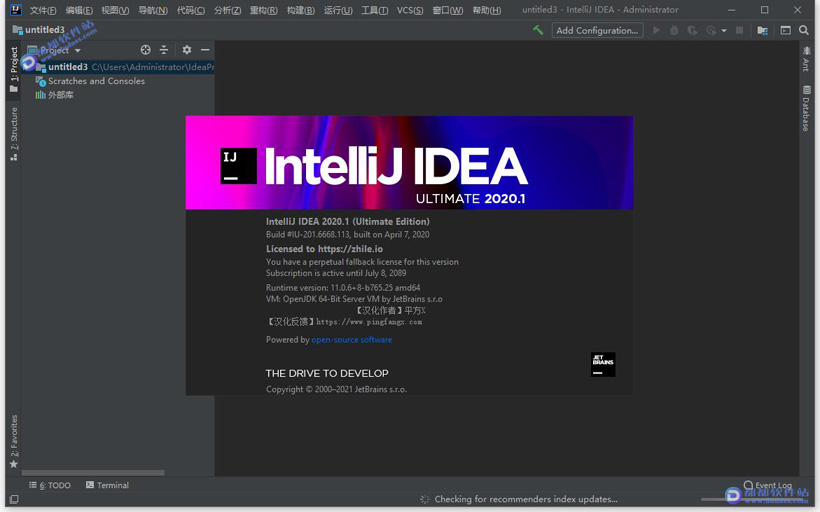Image resolution: width=820 pixels, height=512 pixels.
Task: Hide the Project panel with minus icon
Action: [205, 50]
